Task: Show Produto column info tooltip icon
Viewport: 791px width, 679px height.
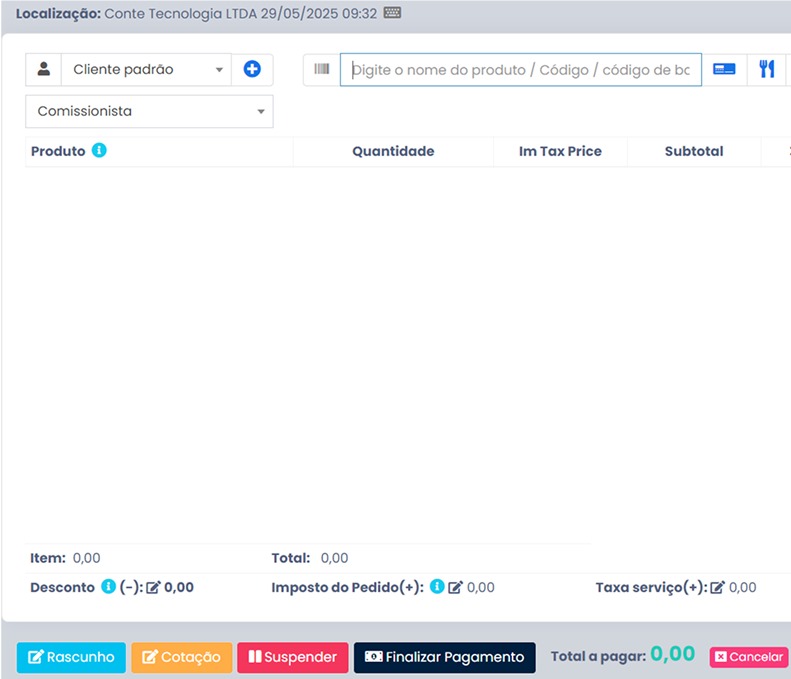Action: [x=99, y=150]
